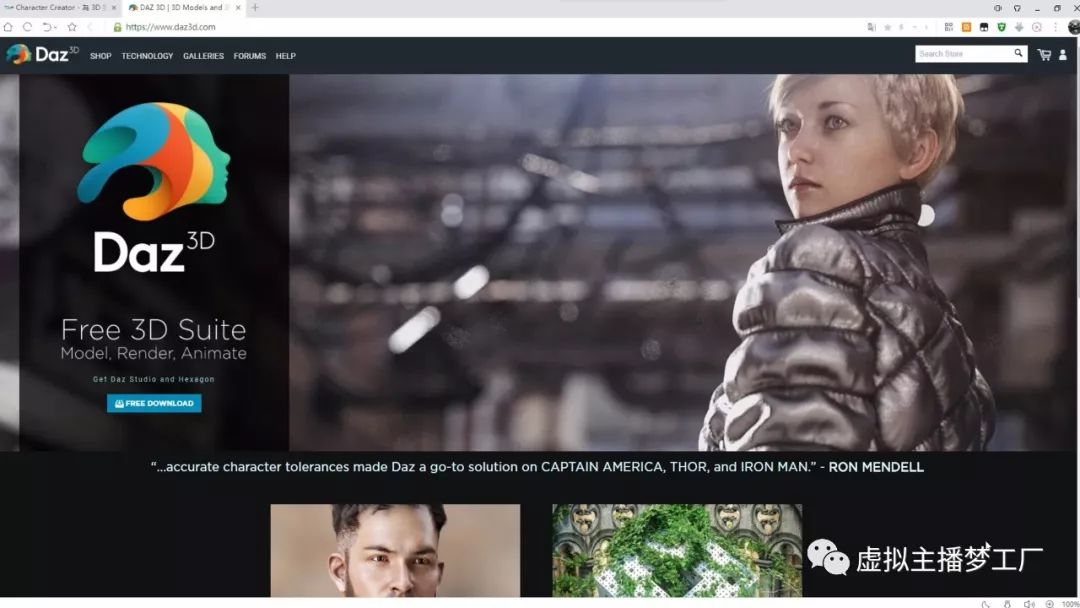Click the gray download arrow extension icon

pos(1019,27)
